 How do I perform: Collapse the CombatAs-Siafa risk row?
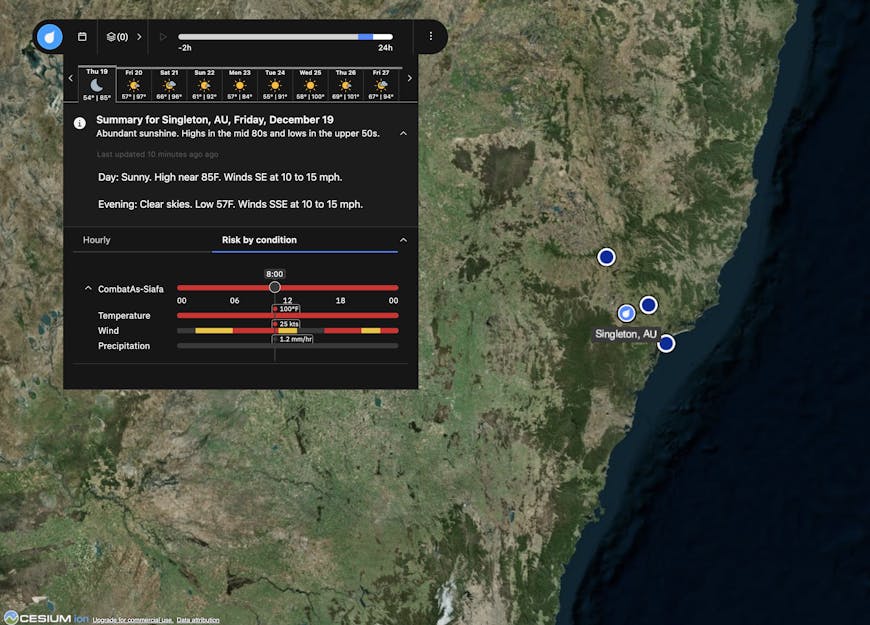pyautogui.click(x=88, y=288)
